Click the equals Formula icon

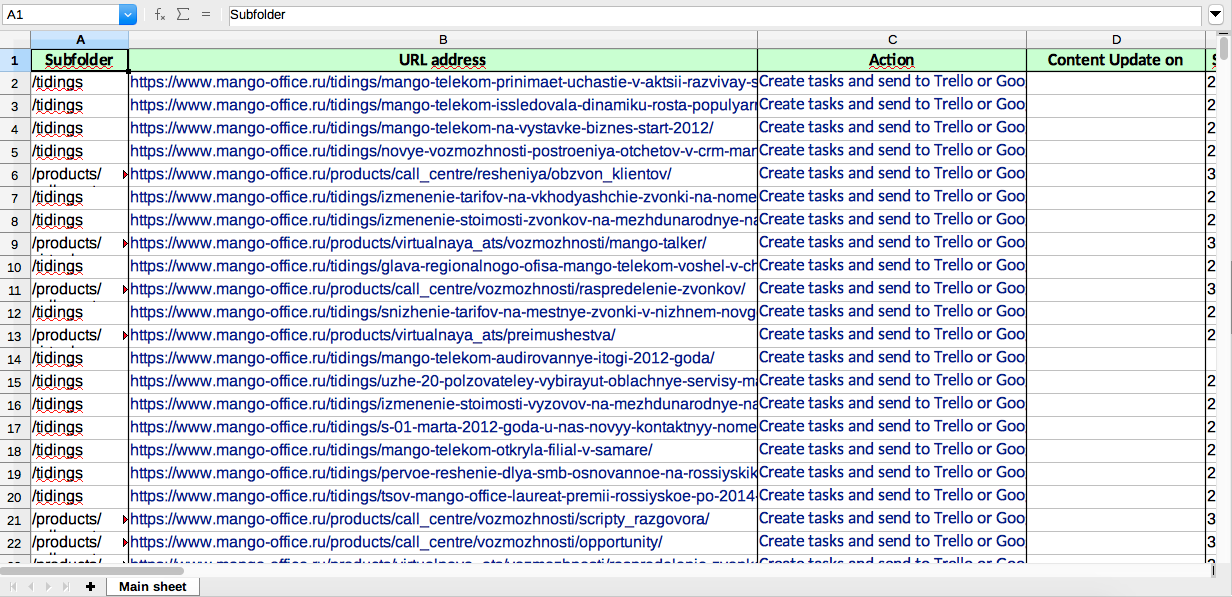206,15
